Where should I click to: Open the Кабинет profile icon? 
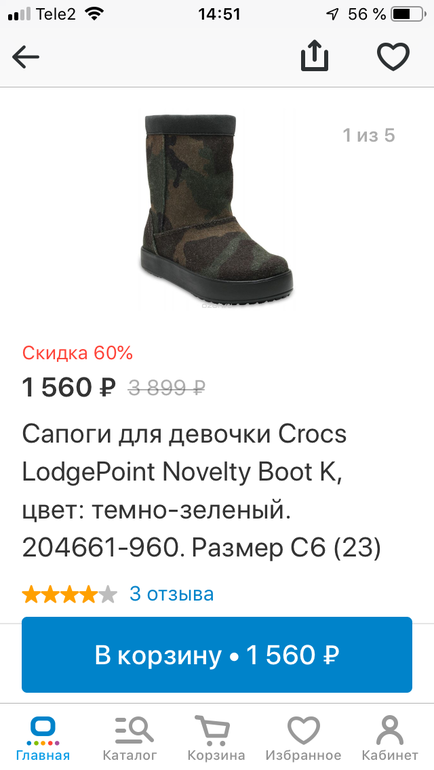coord(390,731)
